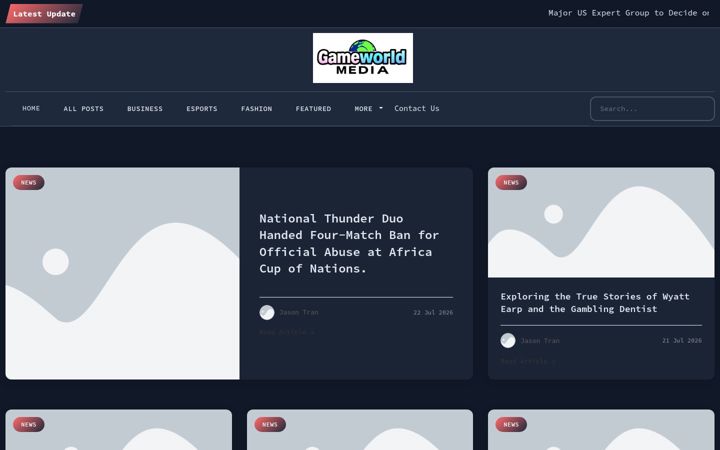Go to All Posts page

click(x=83, y=109)
